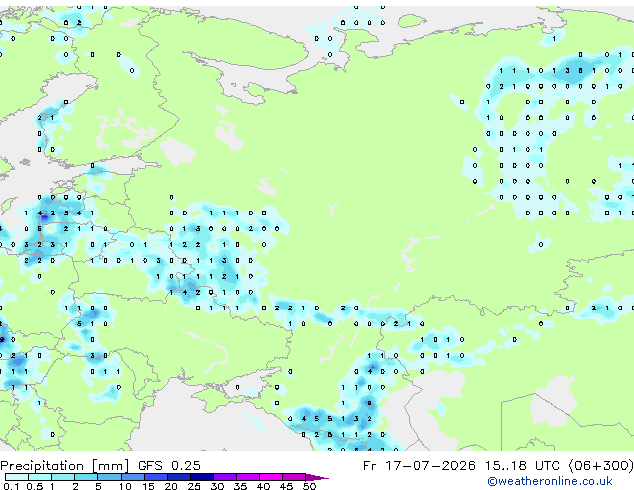Click the '0.1' legend scale label
This screenshot has height=490, width=634.
click(11, 486)
